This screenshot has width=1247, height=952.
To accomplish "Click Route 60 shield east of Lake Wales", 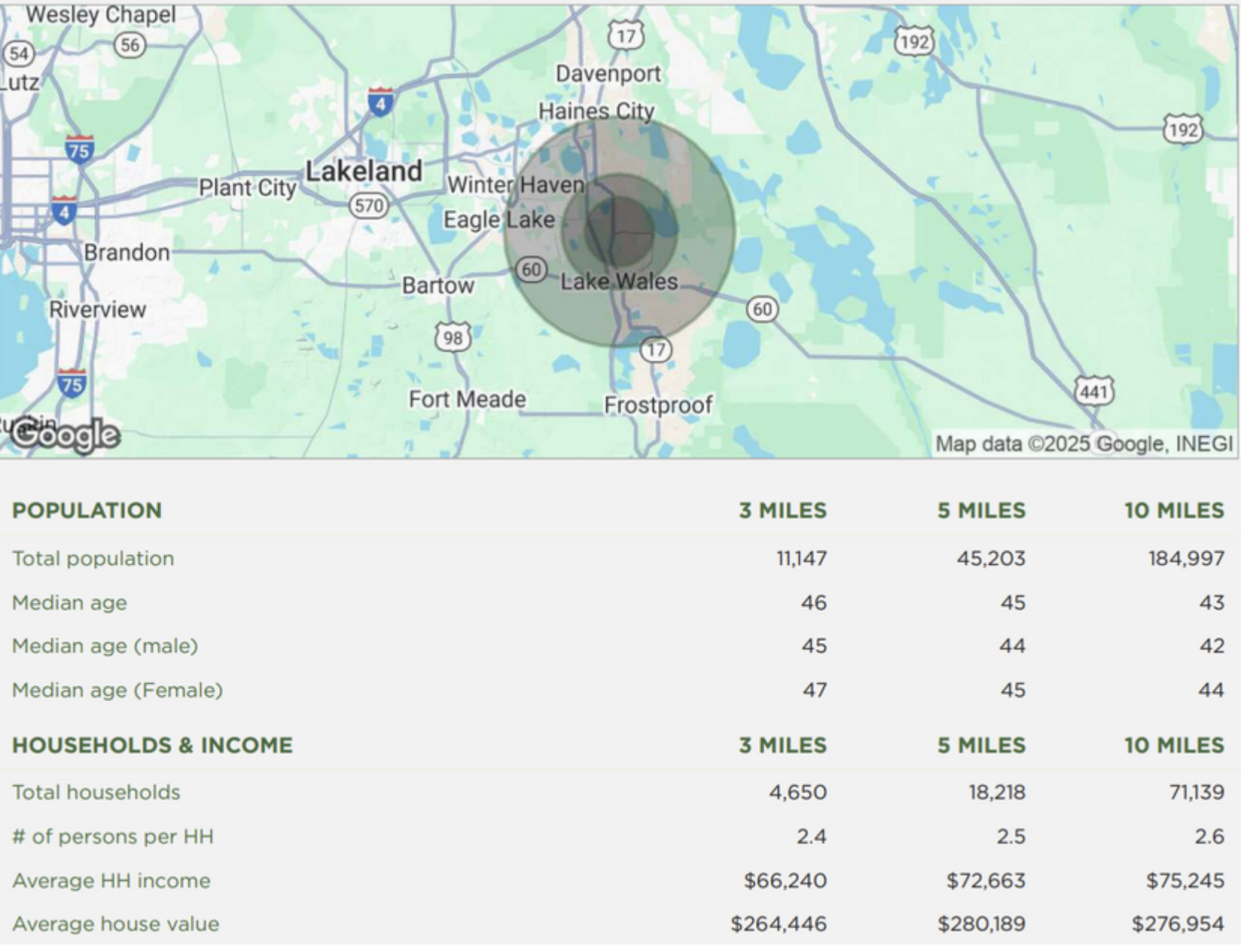I will coord(762,309).
